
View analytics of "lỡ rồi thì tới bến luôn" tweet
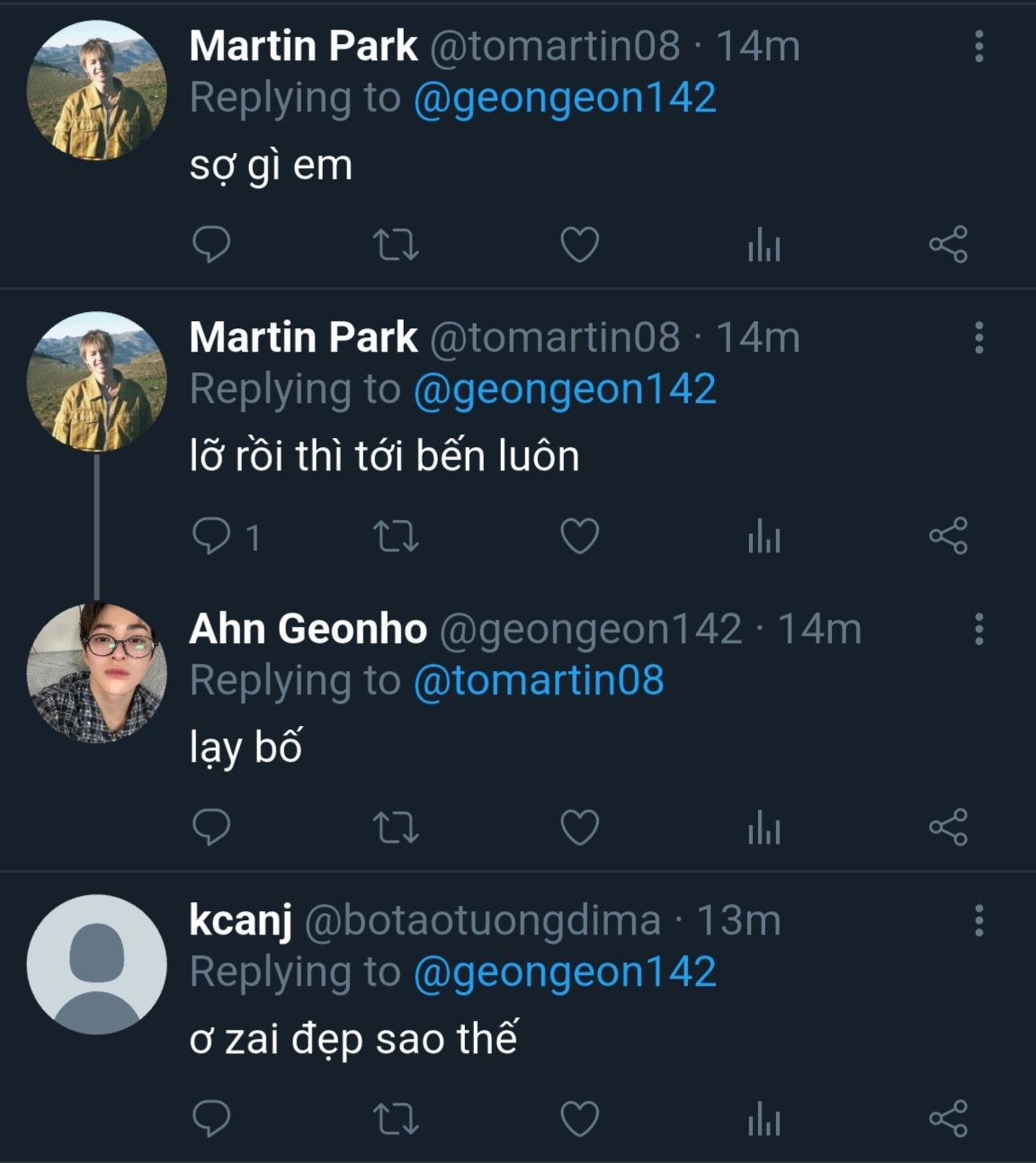(764, 536)
